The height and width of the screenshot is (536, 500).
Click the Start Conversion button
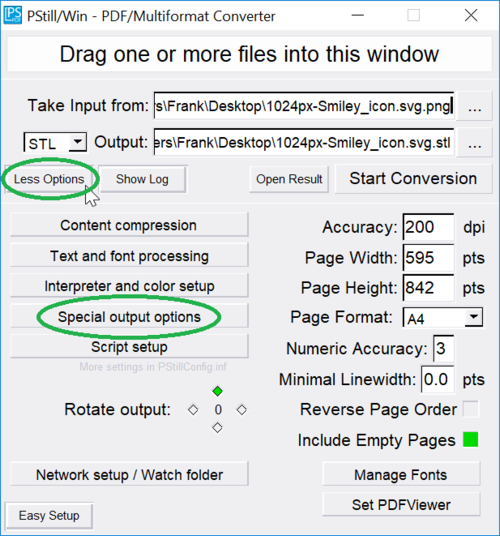click(413, 178)
